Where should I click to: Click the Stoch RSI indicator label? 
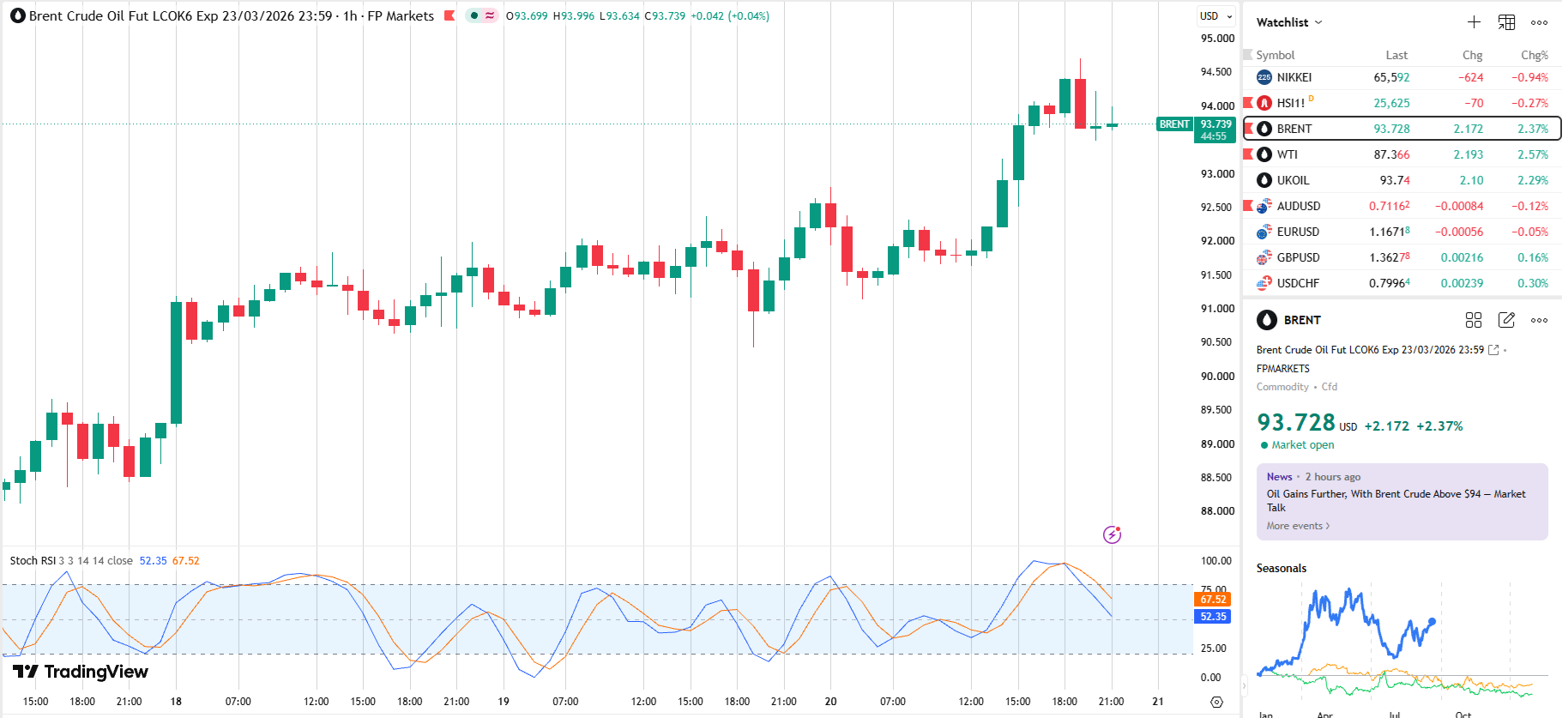(x=33, y=560)
